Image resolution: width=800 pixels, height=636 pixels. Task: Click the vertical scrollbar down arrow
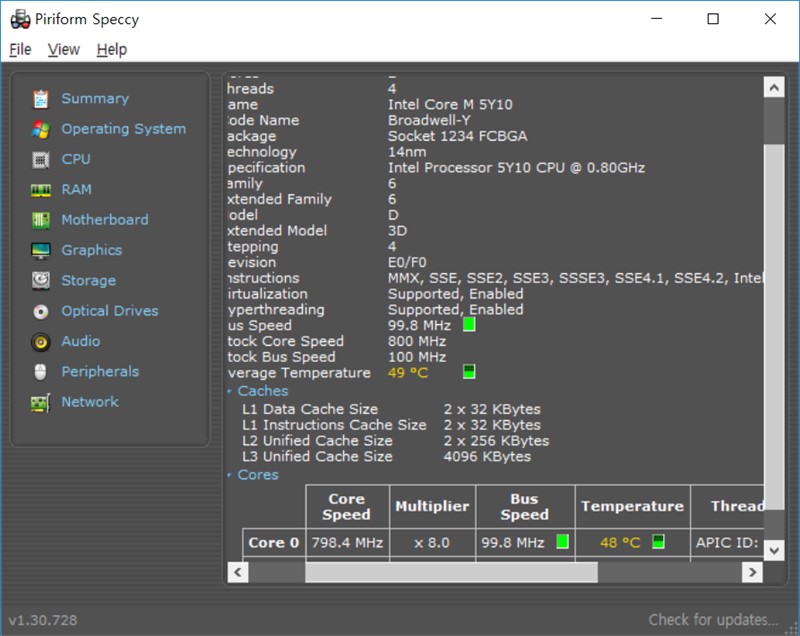coord(773,550)
